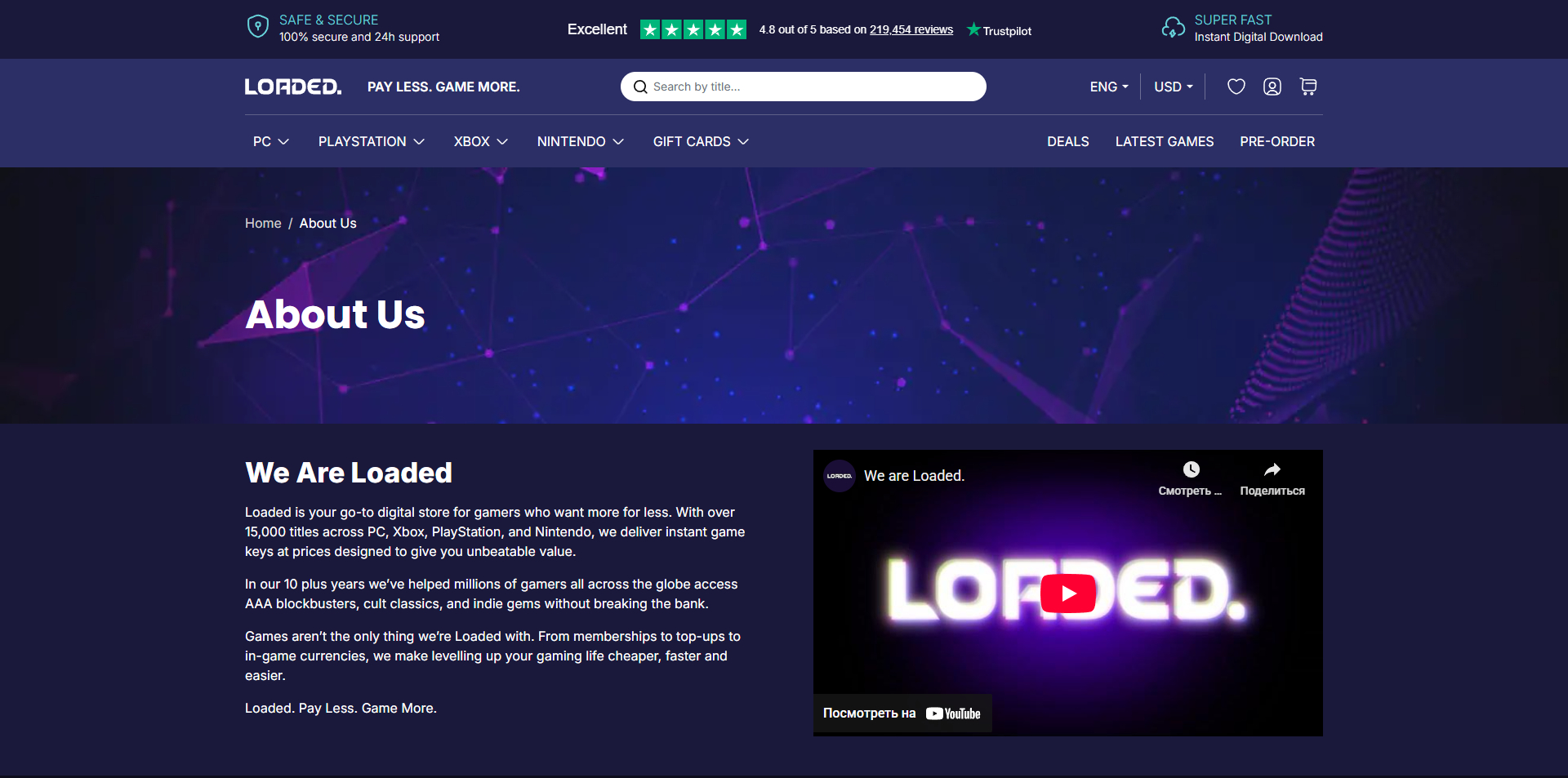Open the wishlist heart icon
The width and height of the screenshot is (1568, 778).
tap(1236, 87)
